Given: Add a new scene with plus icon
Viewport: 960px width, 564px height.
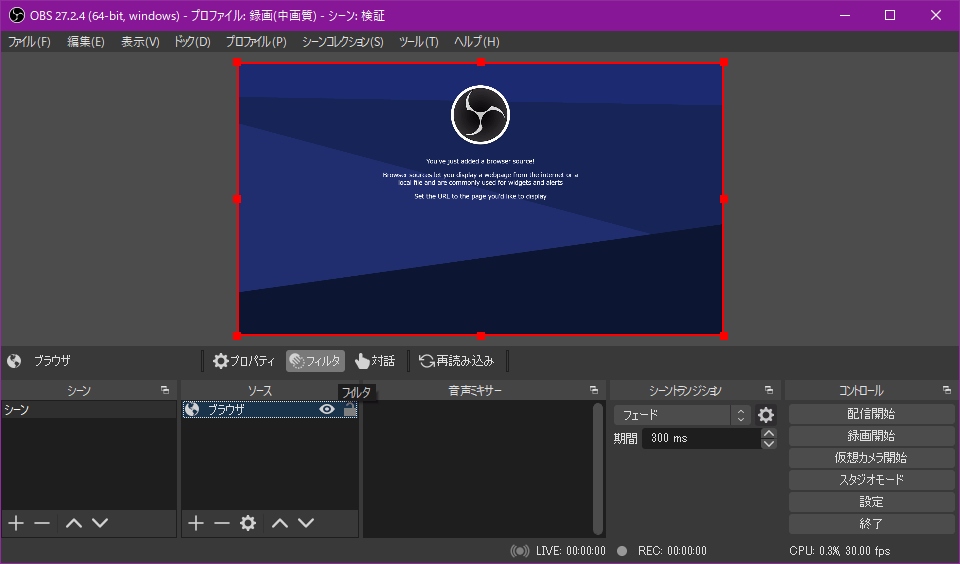Looking at the screenshot, I should click(16, 523).
